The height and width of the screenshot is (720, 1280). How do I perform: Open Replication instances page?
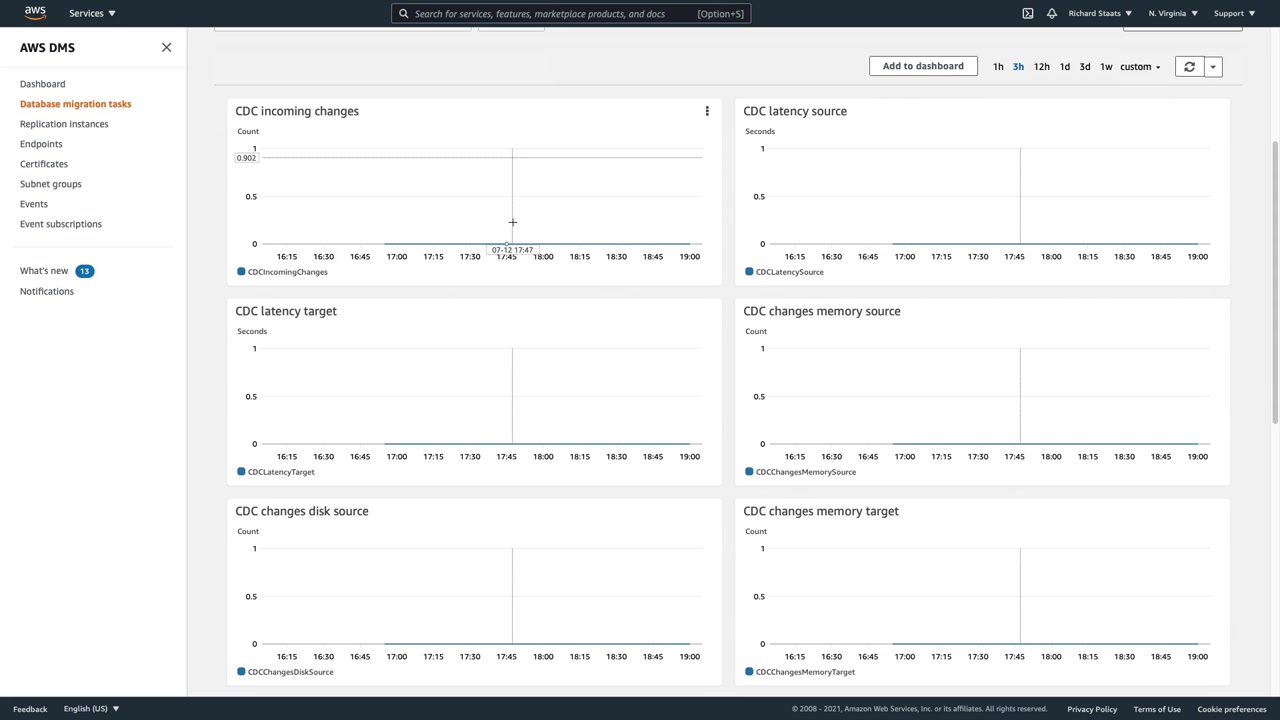64,124
